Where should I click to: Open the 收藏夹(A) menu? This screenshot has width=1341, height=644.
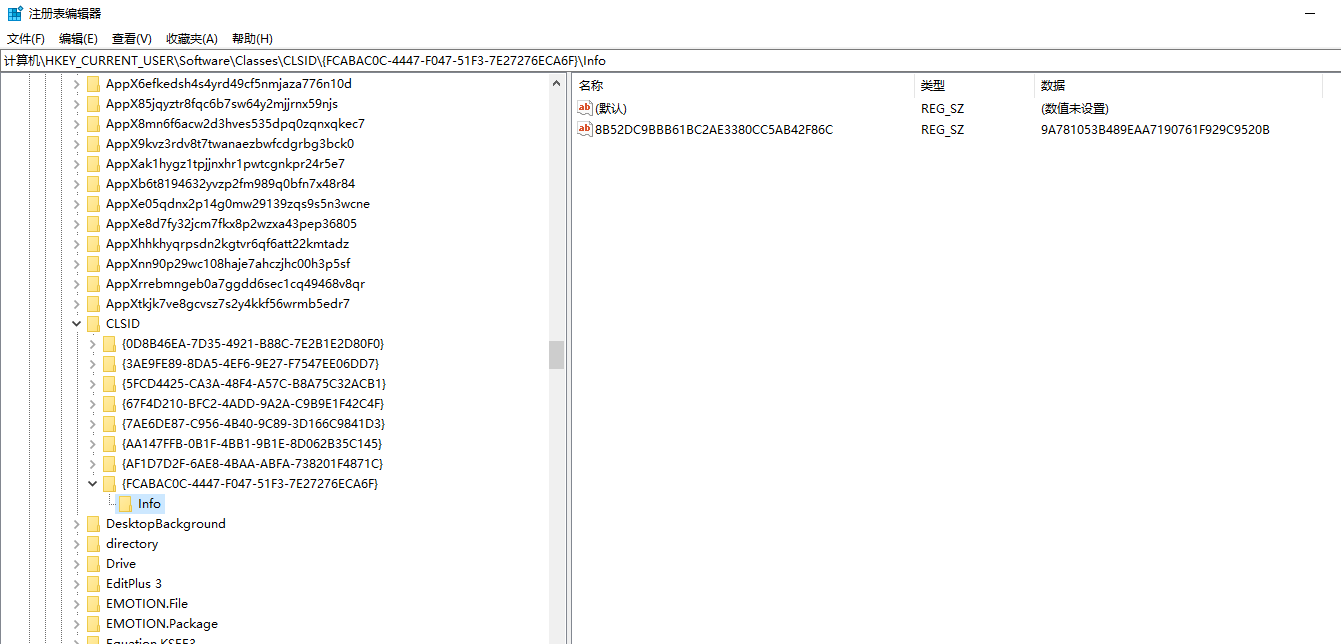pos(191,39)
